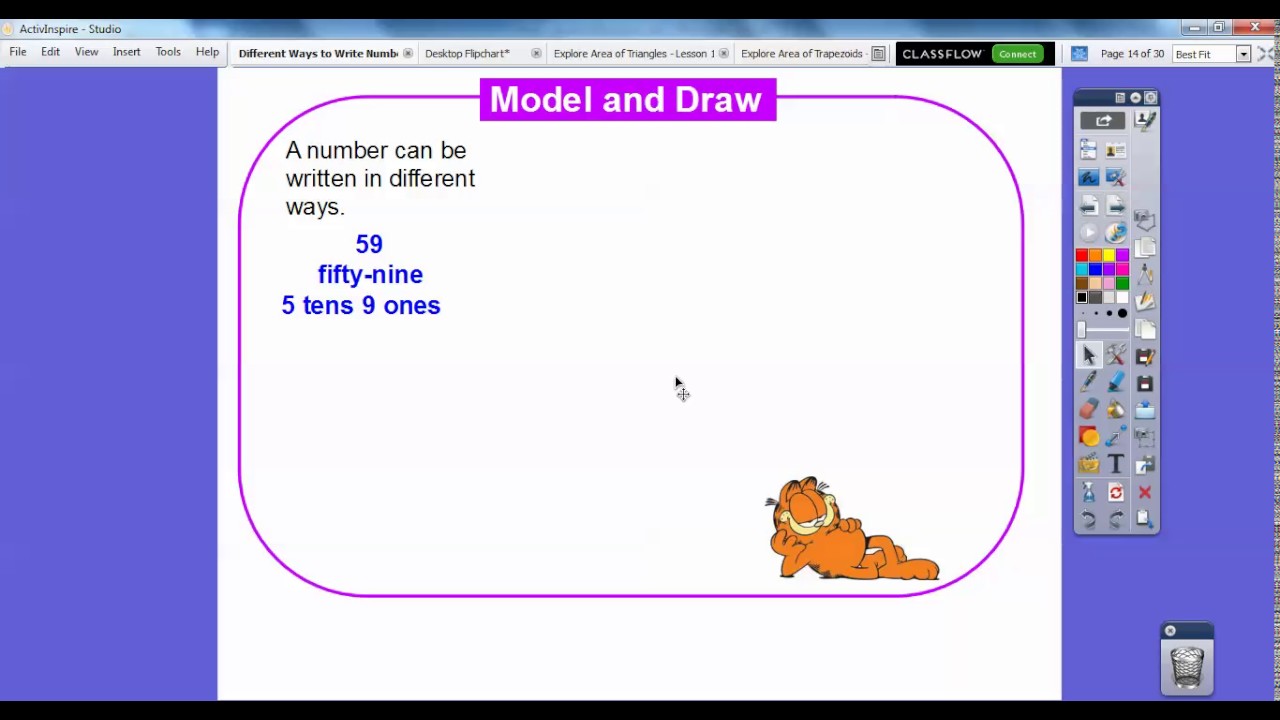1280x720 pixels.
Task: Select the Eraser tool
Action: click(1089, 409)
